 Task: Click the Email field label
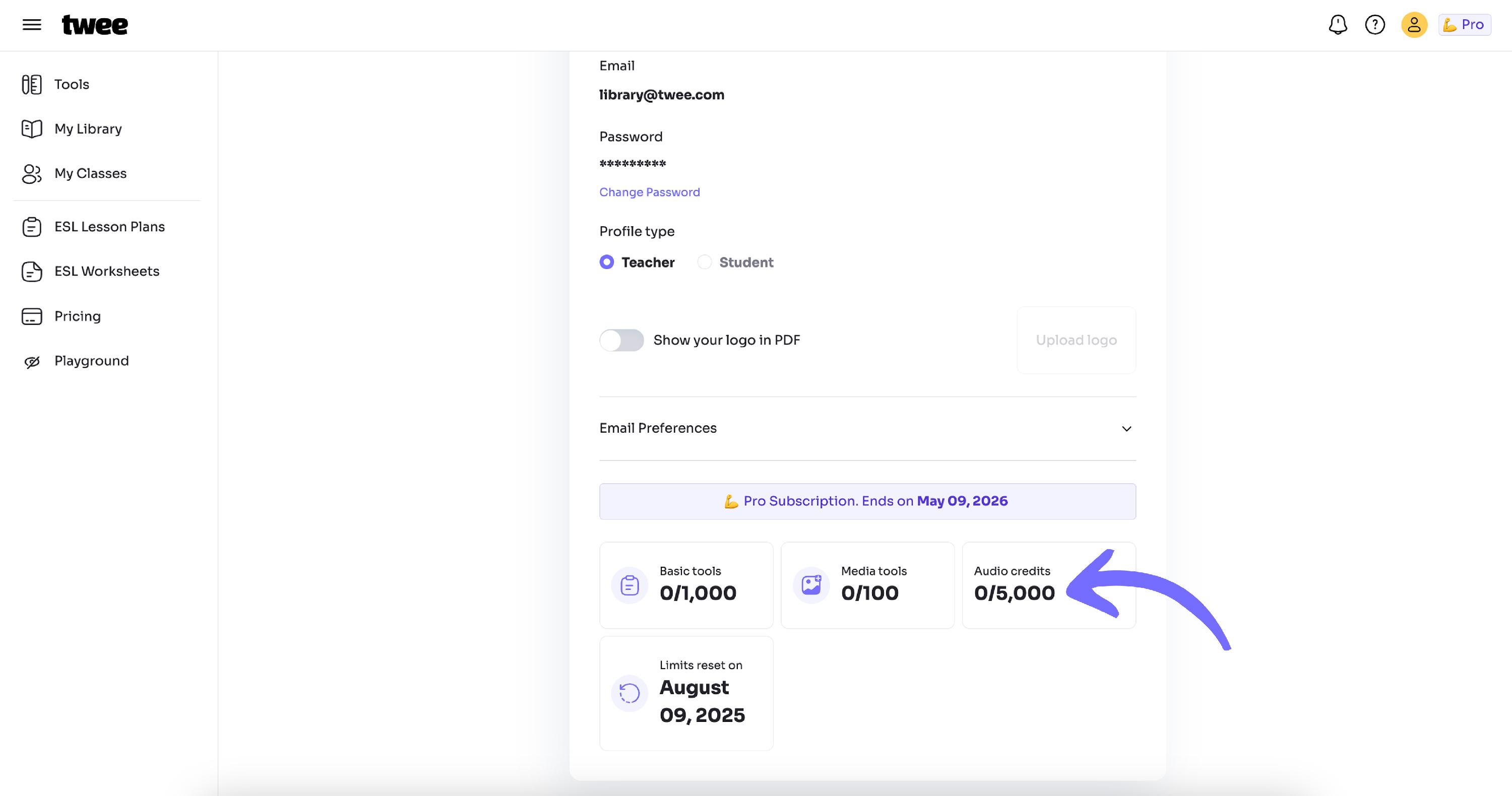pos(617,65)
